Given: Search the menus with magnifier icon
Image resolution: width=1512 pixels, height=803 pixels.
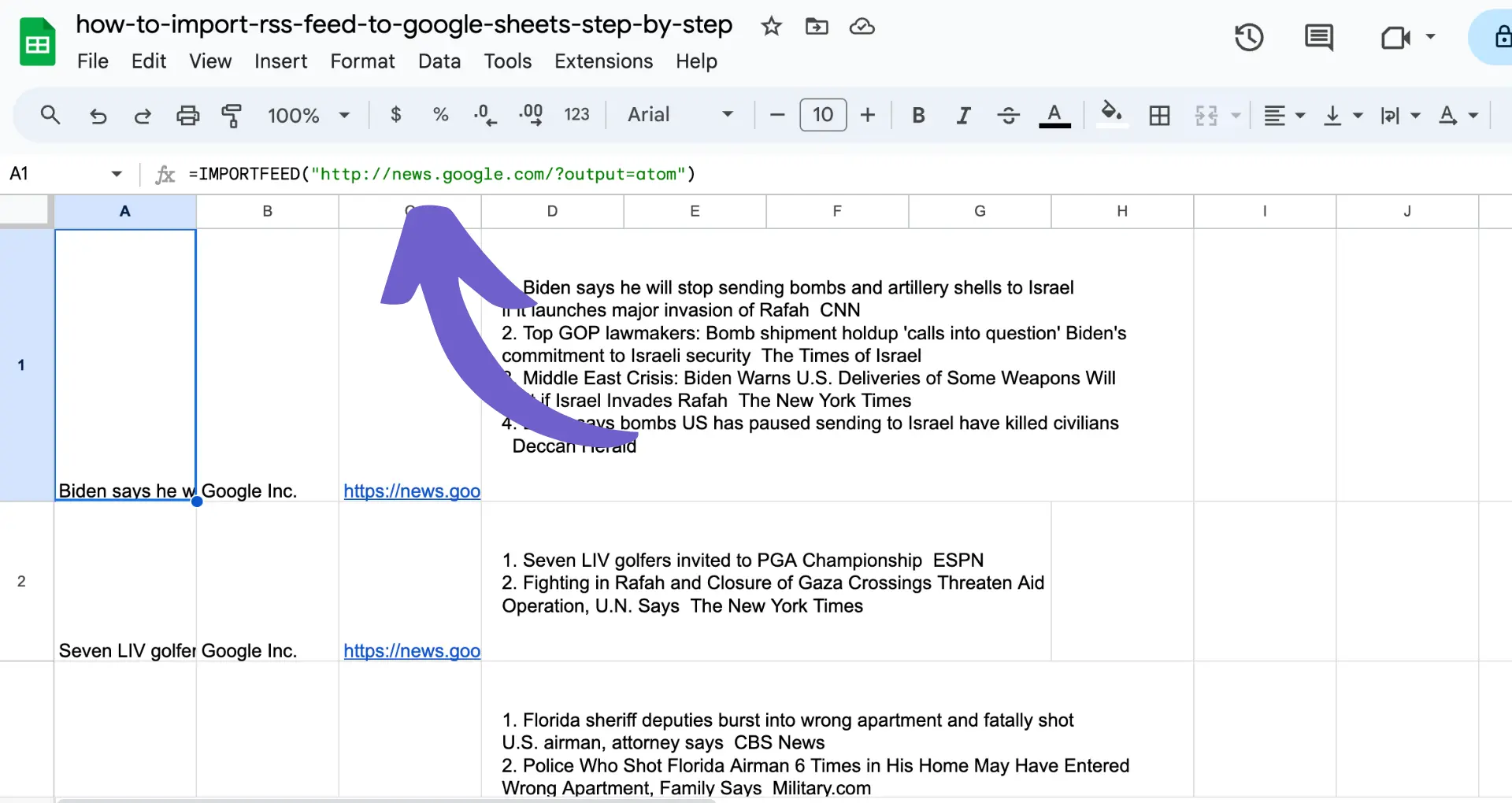Looking at the screenshot, I should [x=50, y=115].
